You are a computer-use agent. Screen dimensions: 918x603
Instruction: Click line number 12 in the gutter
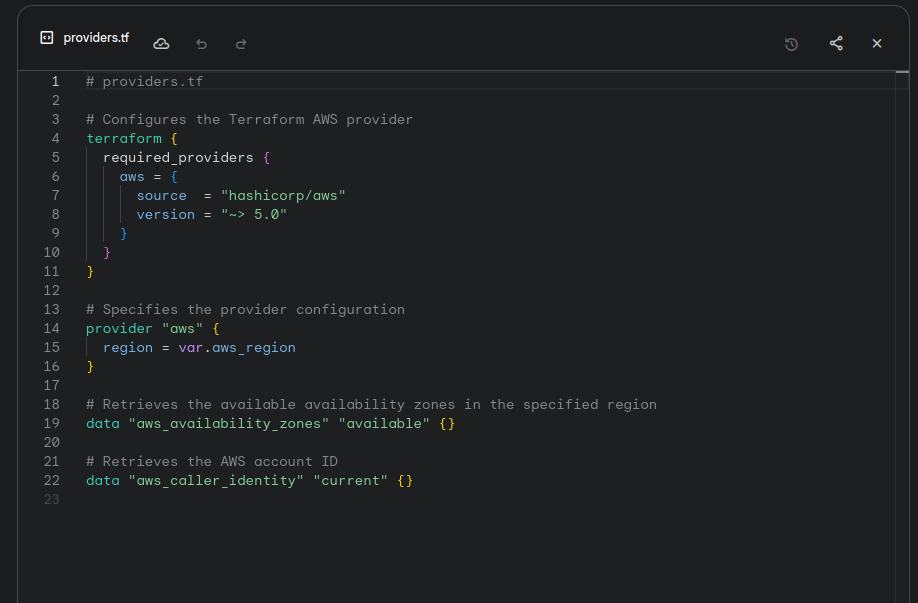52,291
